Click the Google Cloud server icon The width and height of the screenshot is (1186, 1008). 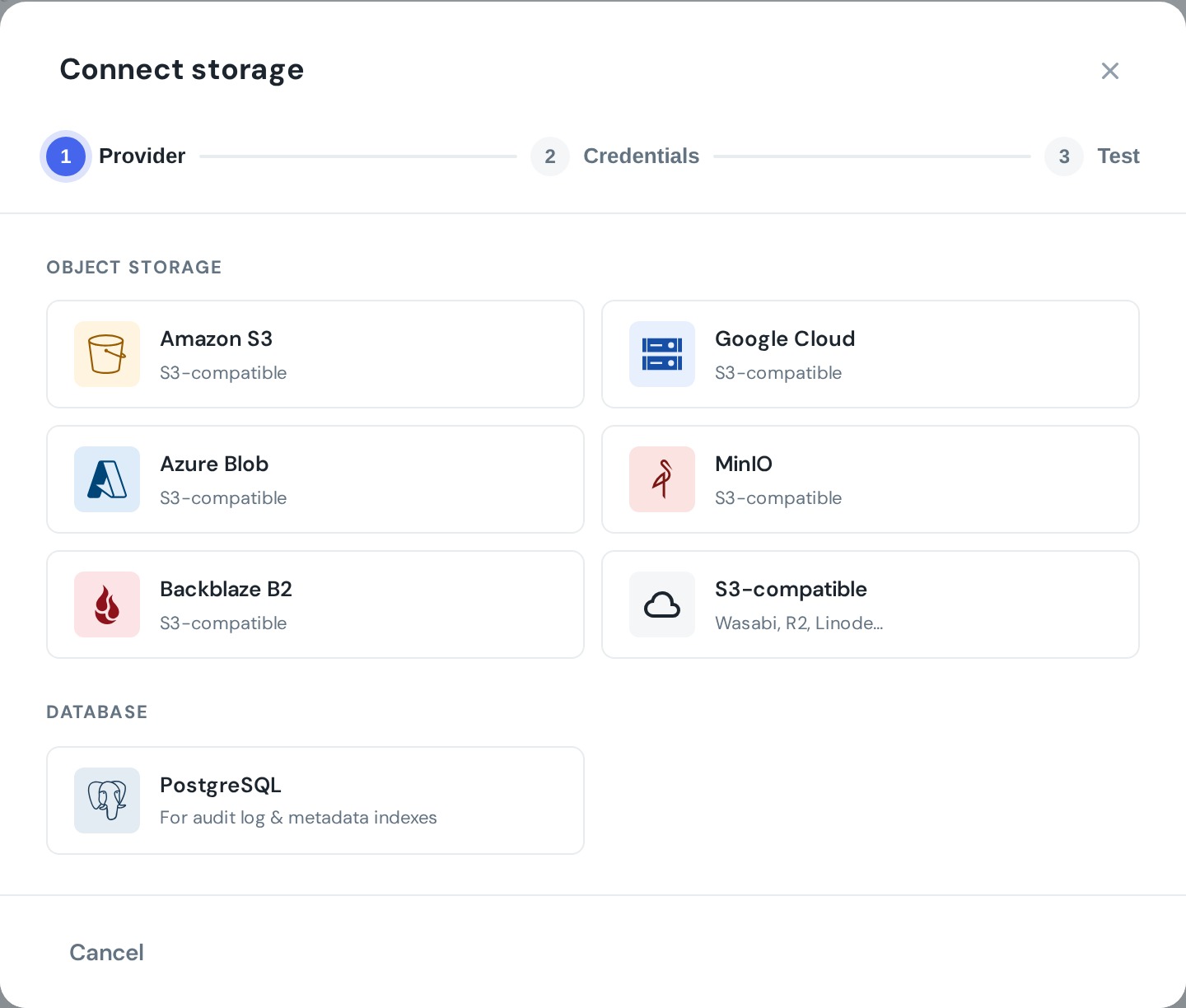click(662, 354)
